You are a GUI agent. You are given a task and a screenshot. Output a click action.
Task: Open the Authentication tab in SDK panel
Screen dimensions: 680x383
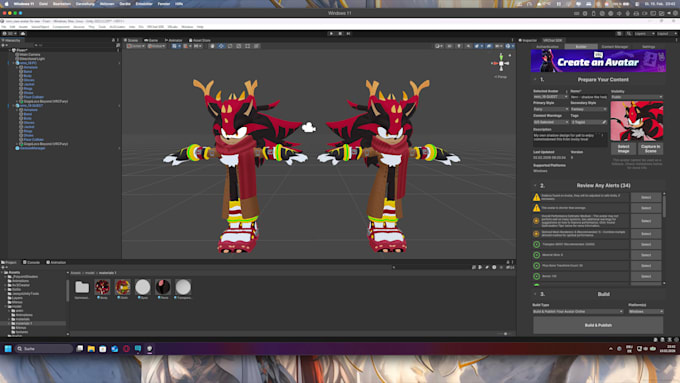[x=547, y=47]
